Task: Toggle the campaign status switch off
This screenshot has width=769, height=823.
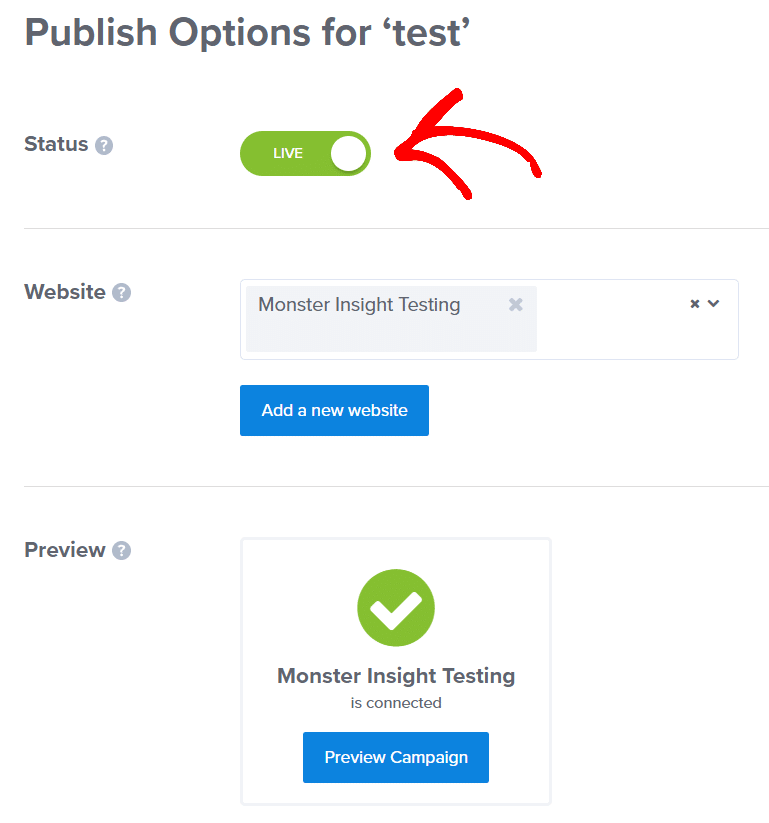Action: (305, 153)
